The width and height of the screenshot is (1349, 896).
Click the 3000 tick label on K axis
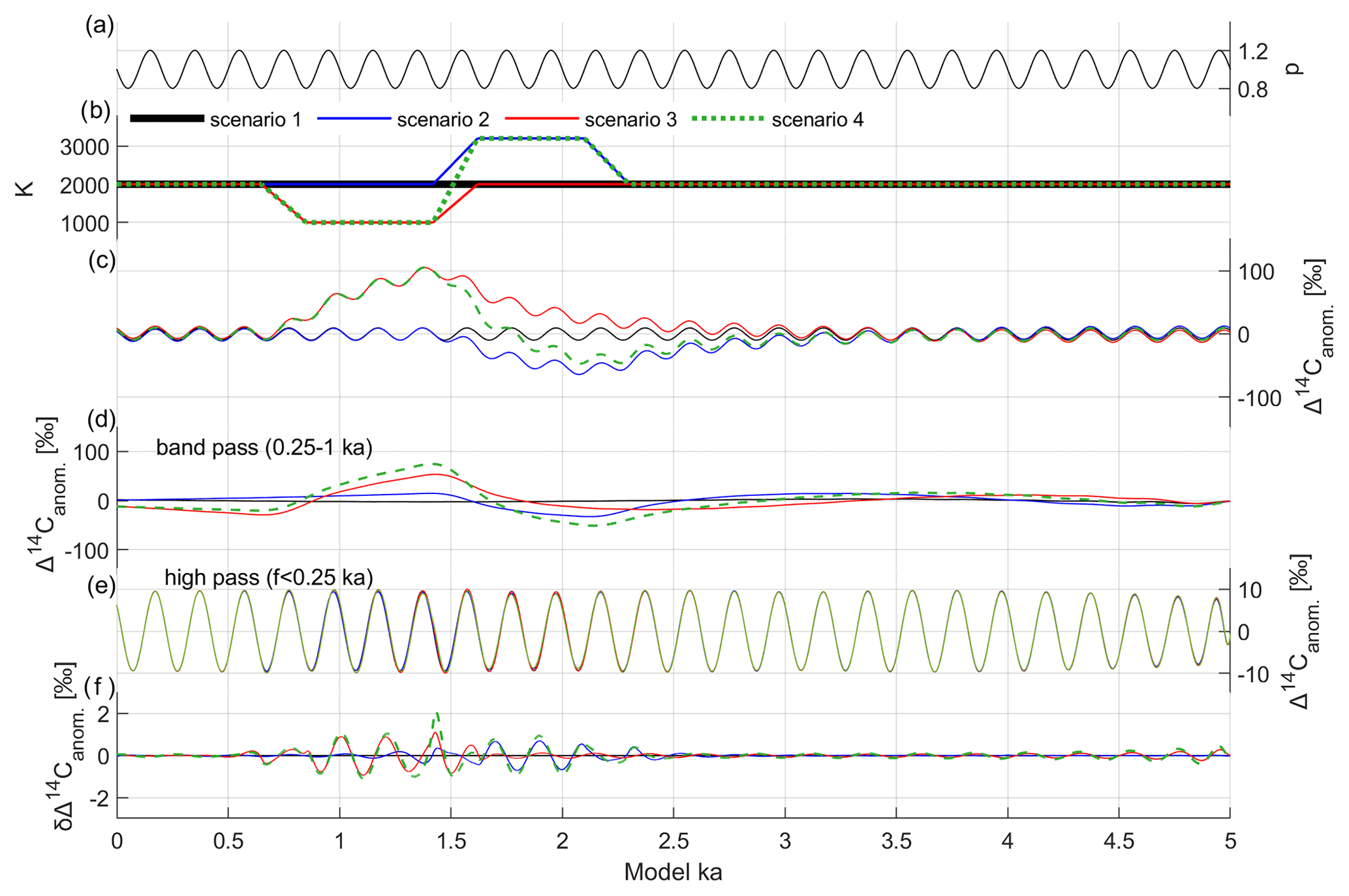click(84, 147)
